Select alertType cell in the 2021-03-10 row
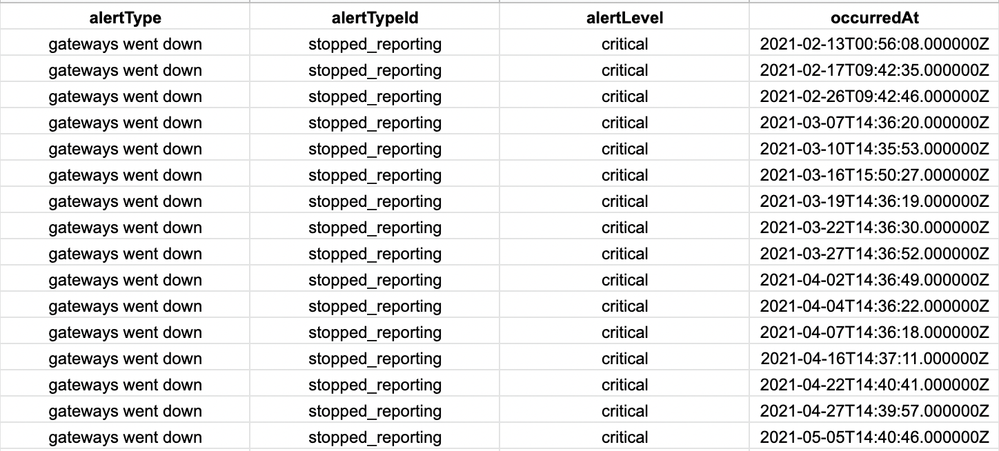This screenshot has height=451, width=999. click(x=125, y=149)
